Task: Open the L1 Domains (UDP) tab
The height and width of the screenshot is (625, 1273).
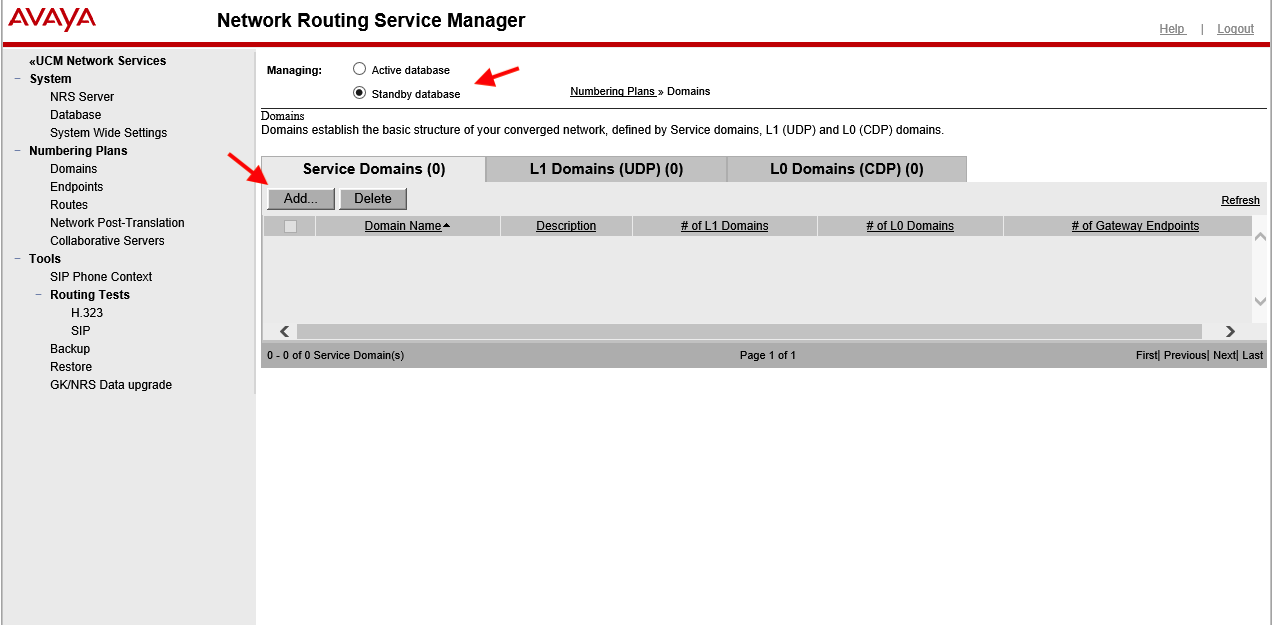Action: tap(606, 169)
